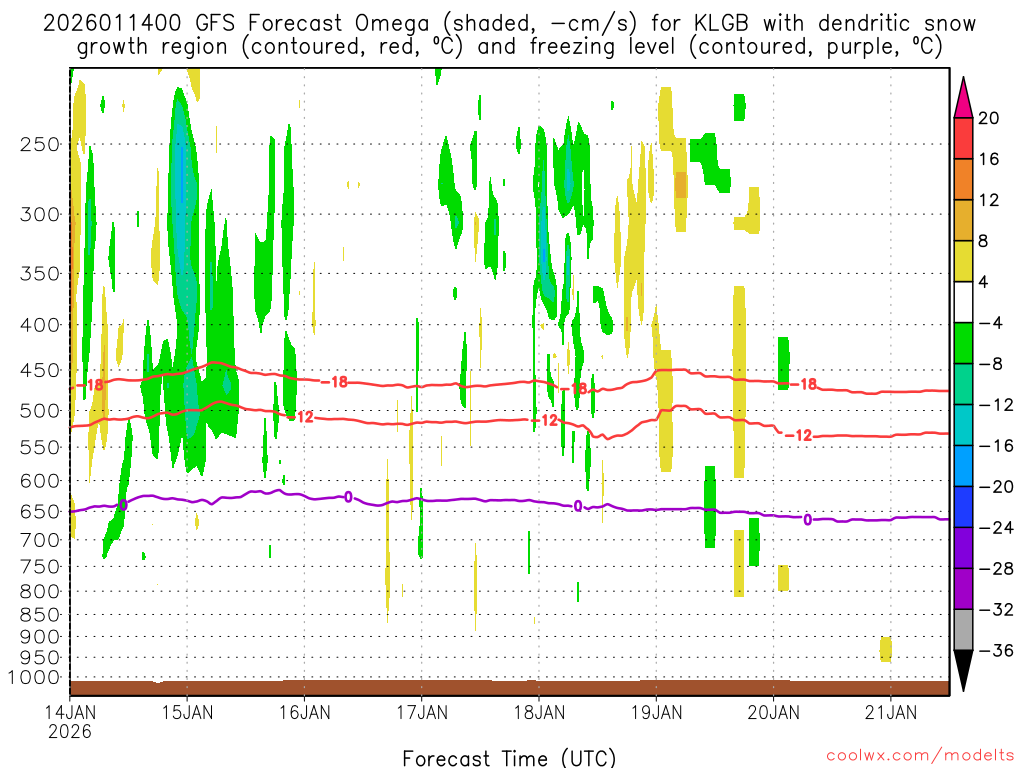Image resolution: width=1024 pixels, height=768 pixels.
Task: Click the brown ground bar at chart bottom
Action: pyautogui.click(x=509, y=688)
